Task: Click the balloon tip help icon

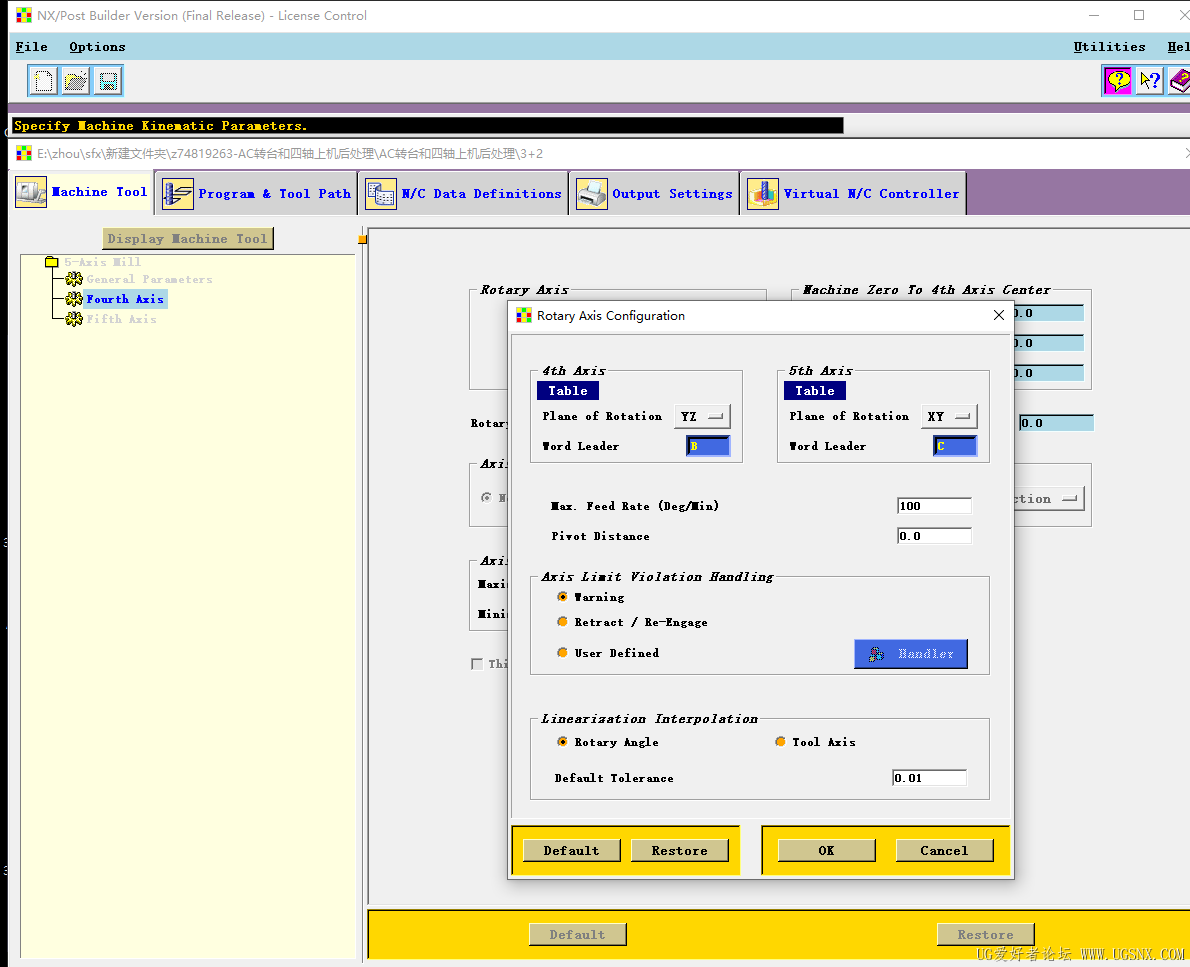Action: click(1117, 80)
